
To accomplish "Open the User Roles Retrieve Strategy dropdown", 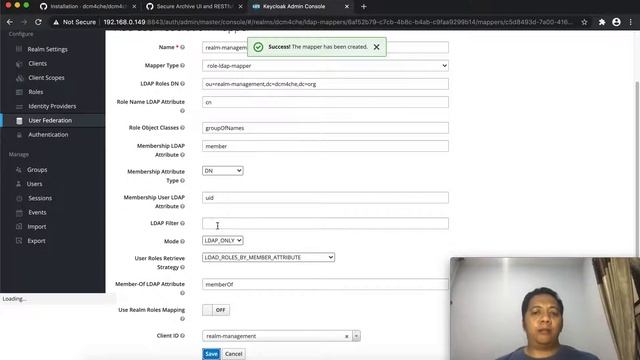I will 268,258.
